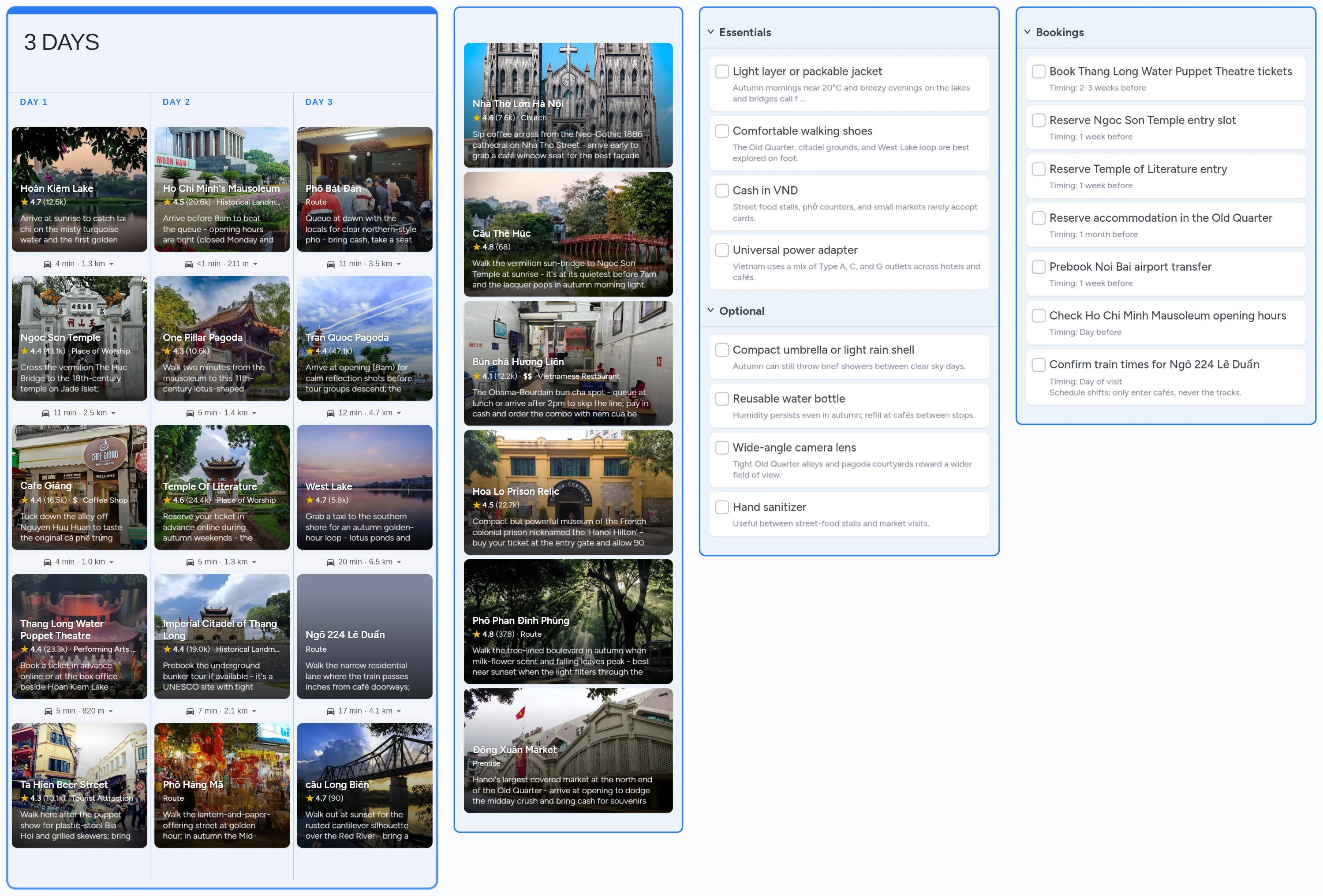The image size is (1323, 896).
Task: Expand the 7 min · 2.1 km transit dropdown
Action: (254, 712)
